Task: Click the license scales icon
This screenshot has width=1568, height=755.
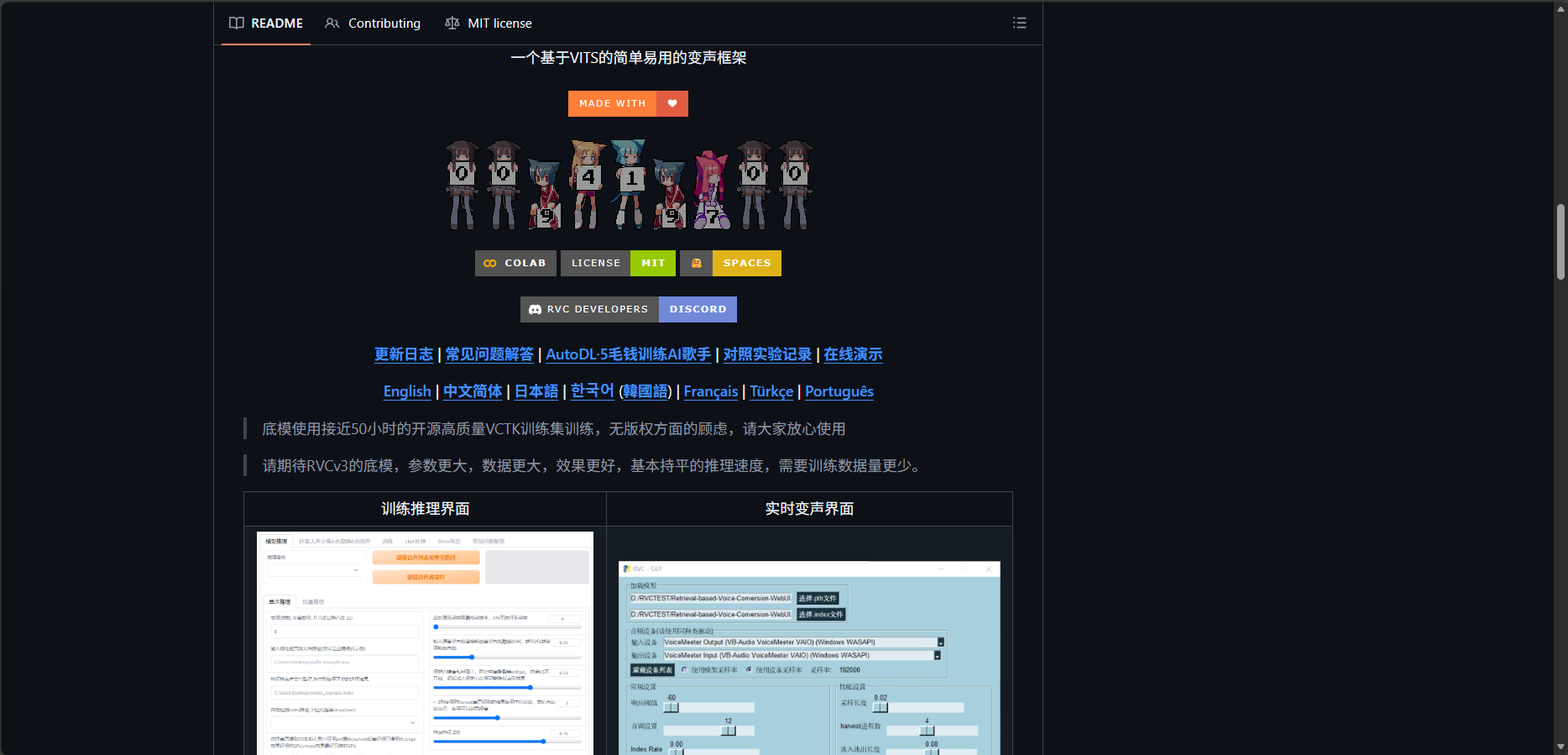Action: 452,24
